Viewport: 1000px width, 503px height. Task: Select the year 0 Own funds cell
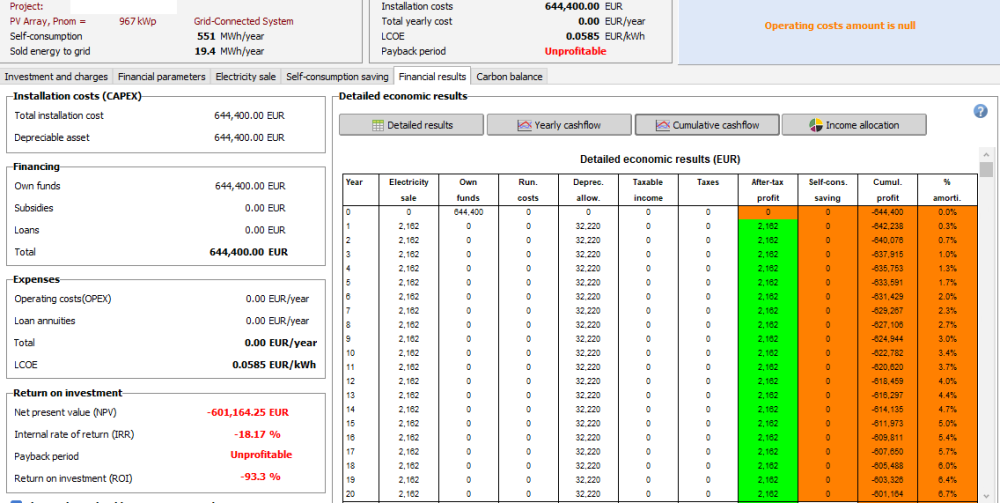[x=468, y=212]
